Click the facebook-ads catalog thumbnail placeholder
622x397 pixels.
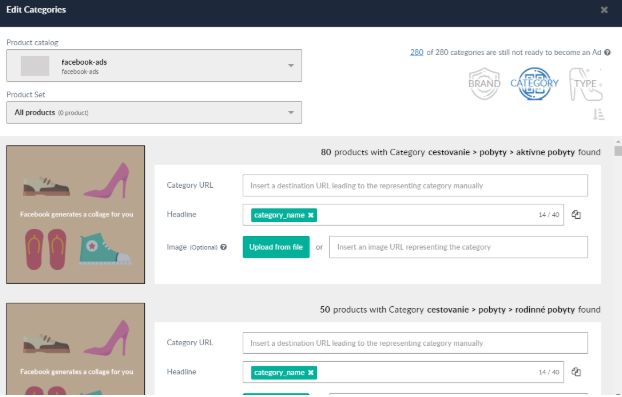tap(35, 66)
